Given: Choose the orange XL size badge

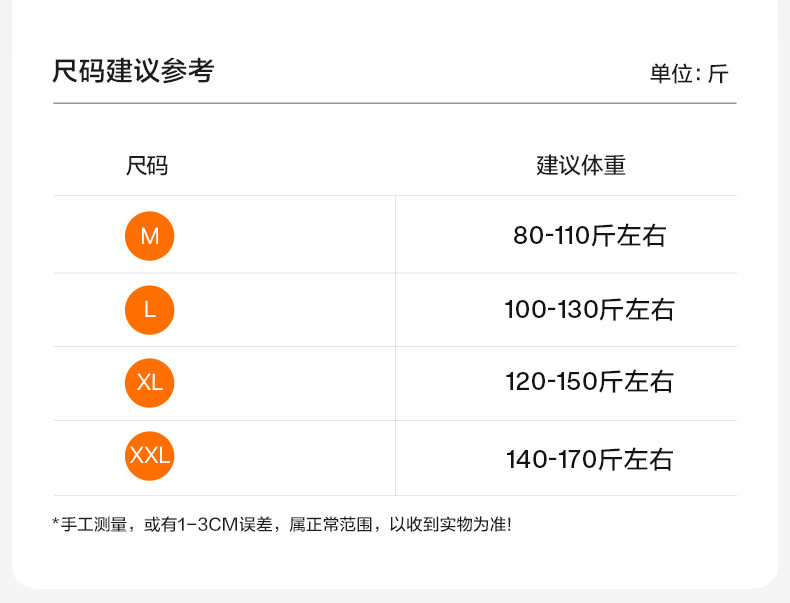Looking at the screenshot, I should pos(149,382).
